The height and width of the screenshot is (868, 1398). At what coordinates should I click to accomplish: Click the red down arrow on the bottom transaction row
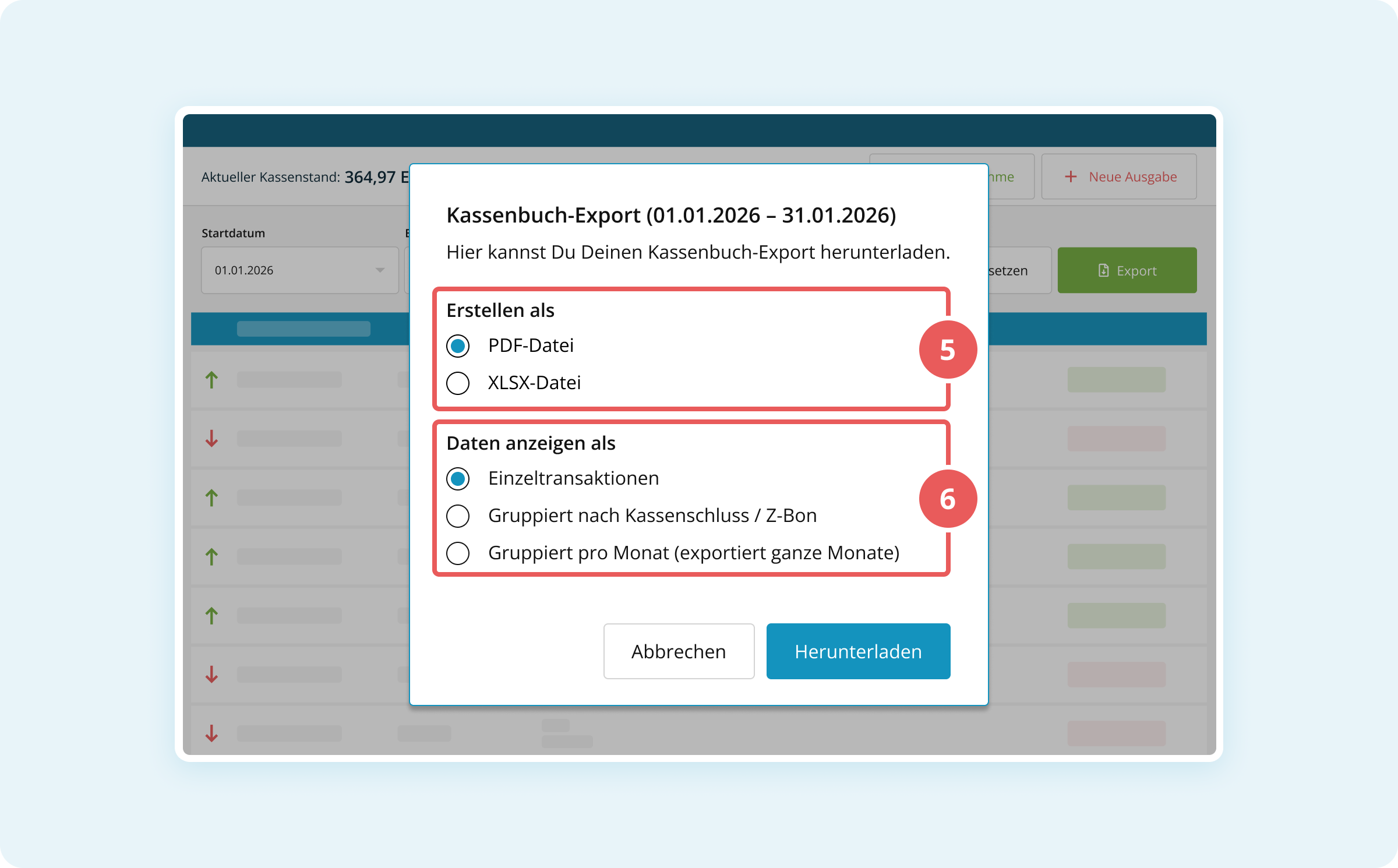coord(211,733)
